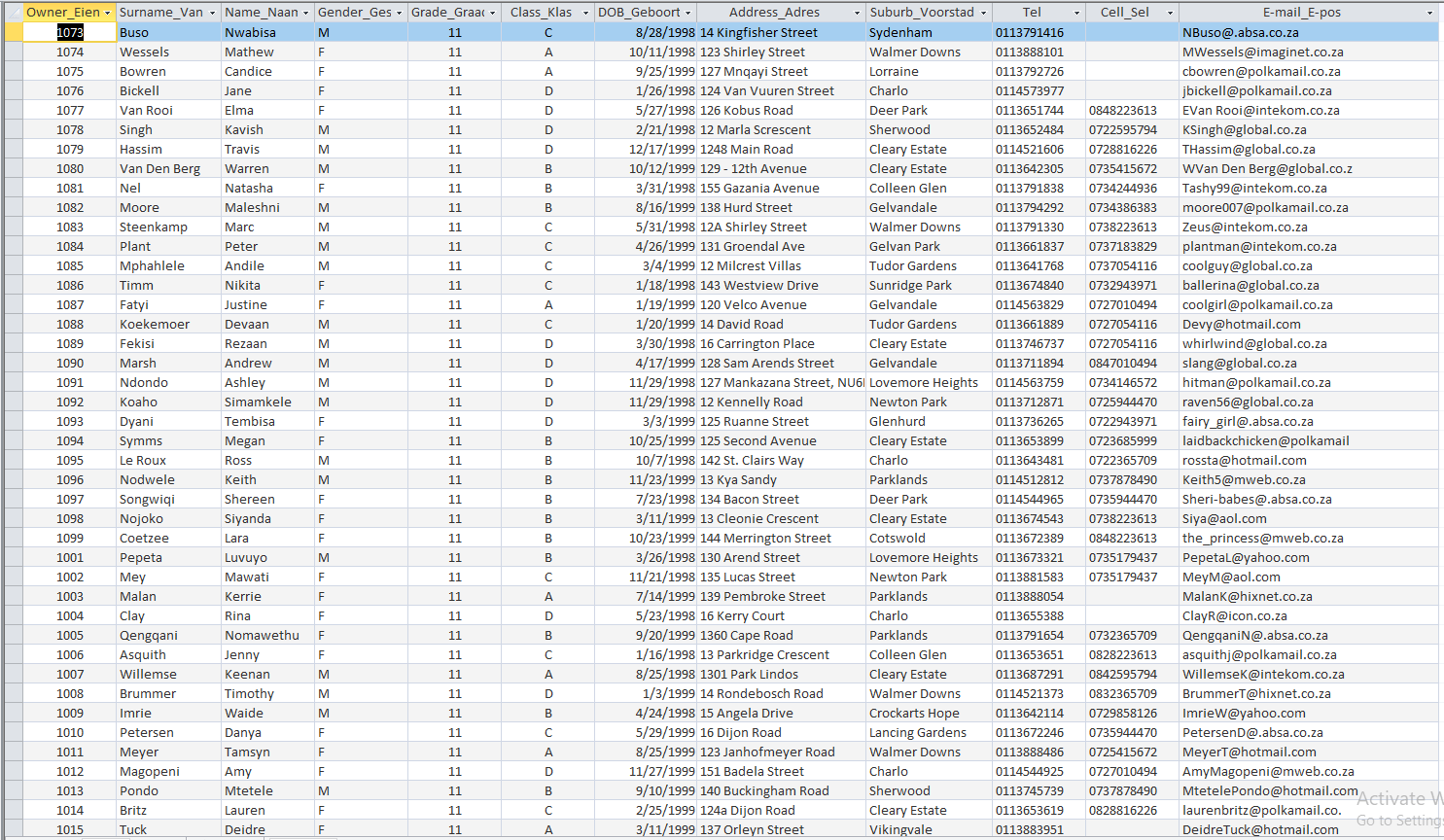This screenshot has width=1444, height=840.
Task: Click suburb cell 'Glenhurd'
Action: (928, 421)
